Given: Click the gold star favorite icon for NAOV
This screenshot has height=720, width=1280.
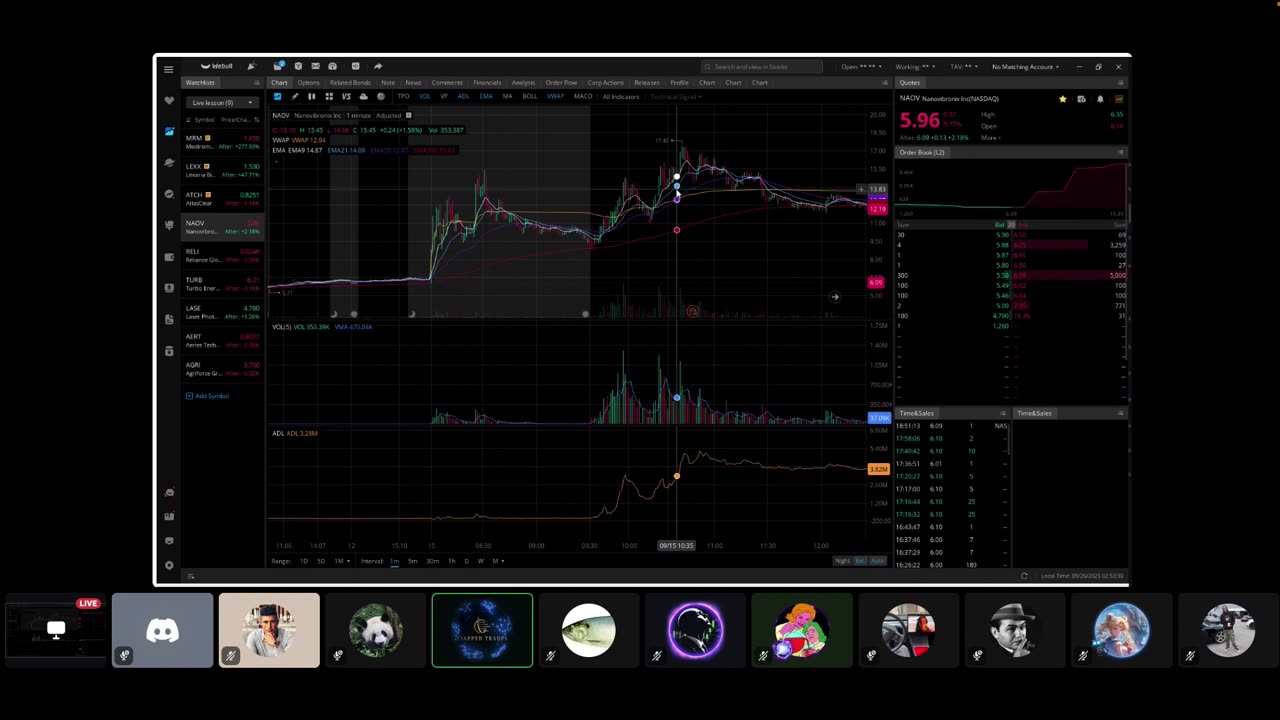Looking at the screenshot, I should click(x=1062, y=99).
